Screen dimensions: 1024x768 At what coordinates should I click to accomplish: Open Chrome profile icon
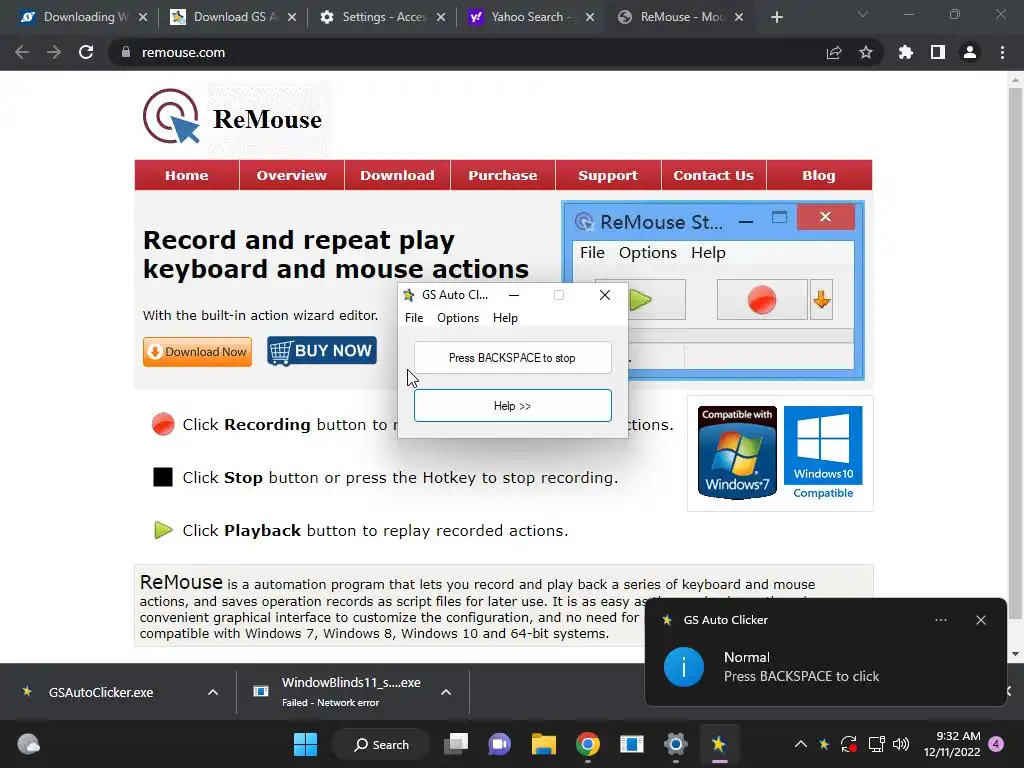(x=970, y=52)
